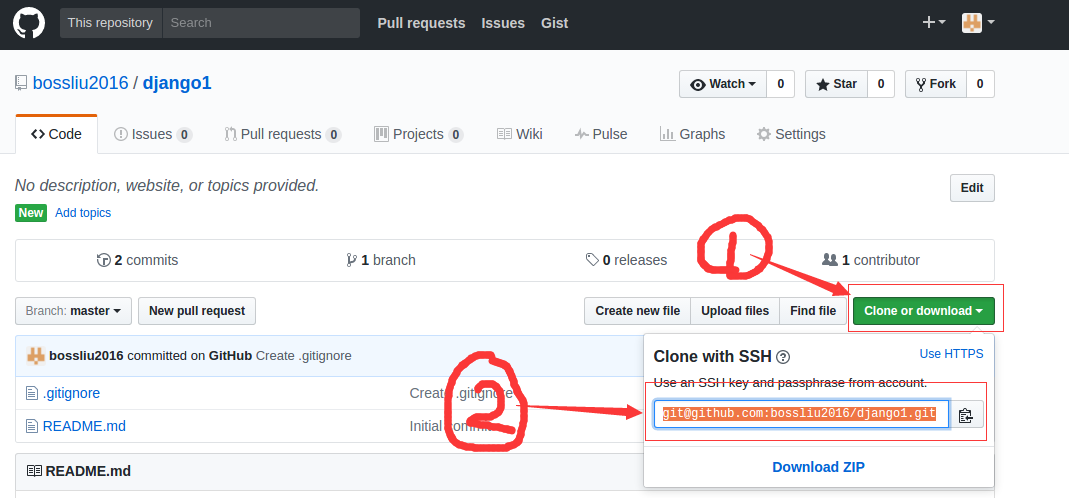Star the django1 repository
The image size is (1069, 498).
tap(836, 84)
